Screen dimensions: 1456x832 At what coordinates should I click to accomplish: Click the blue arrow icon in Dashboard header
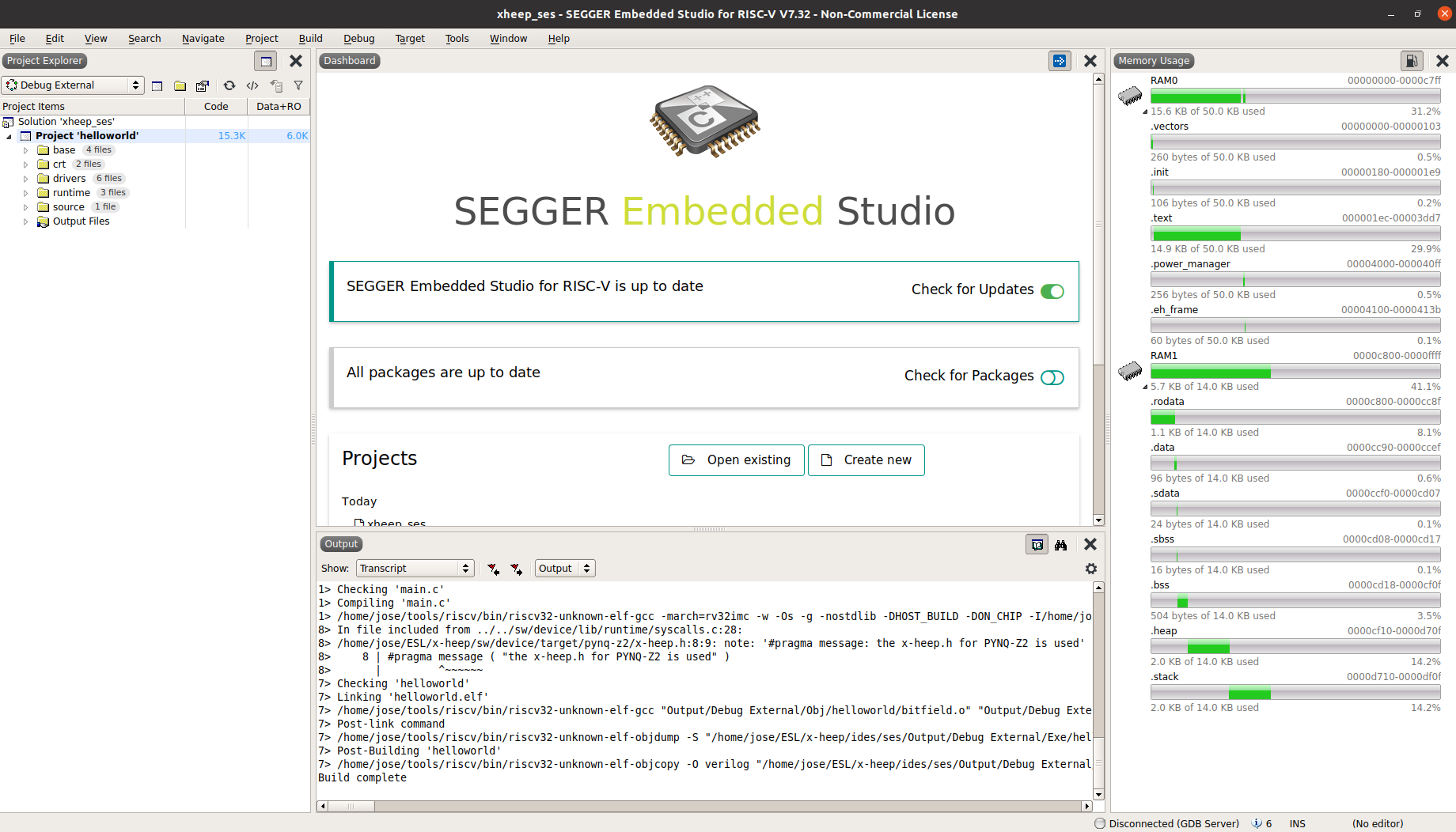1060,61
